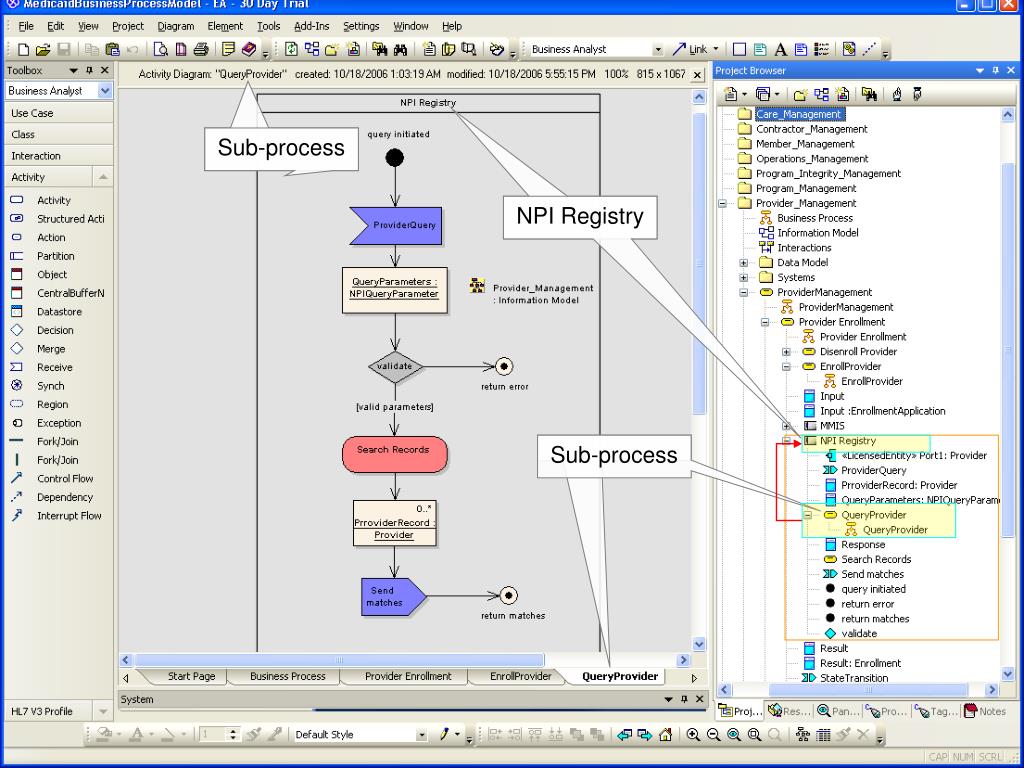Click the Project Browser horizontal scrollbar thumb
Viewport: 1024px width, 768px height.
[x=869, y=690]
